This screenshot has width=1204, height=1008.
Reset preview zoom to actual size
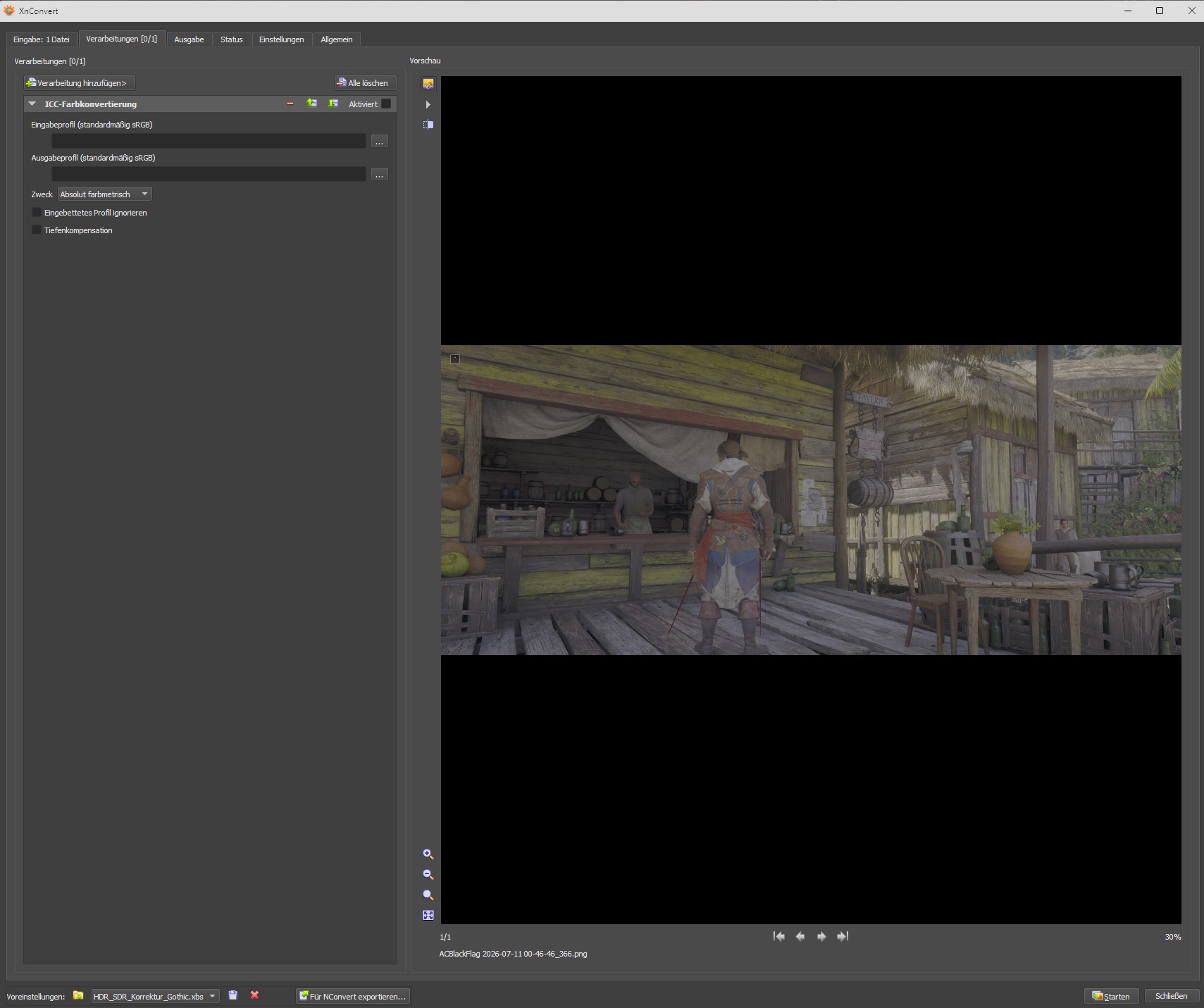[x=428, y=895]
